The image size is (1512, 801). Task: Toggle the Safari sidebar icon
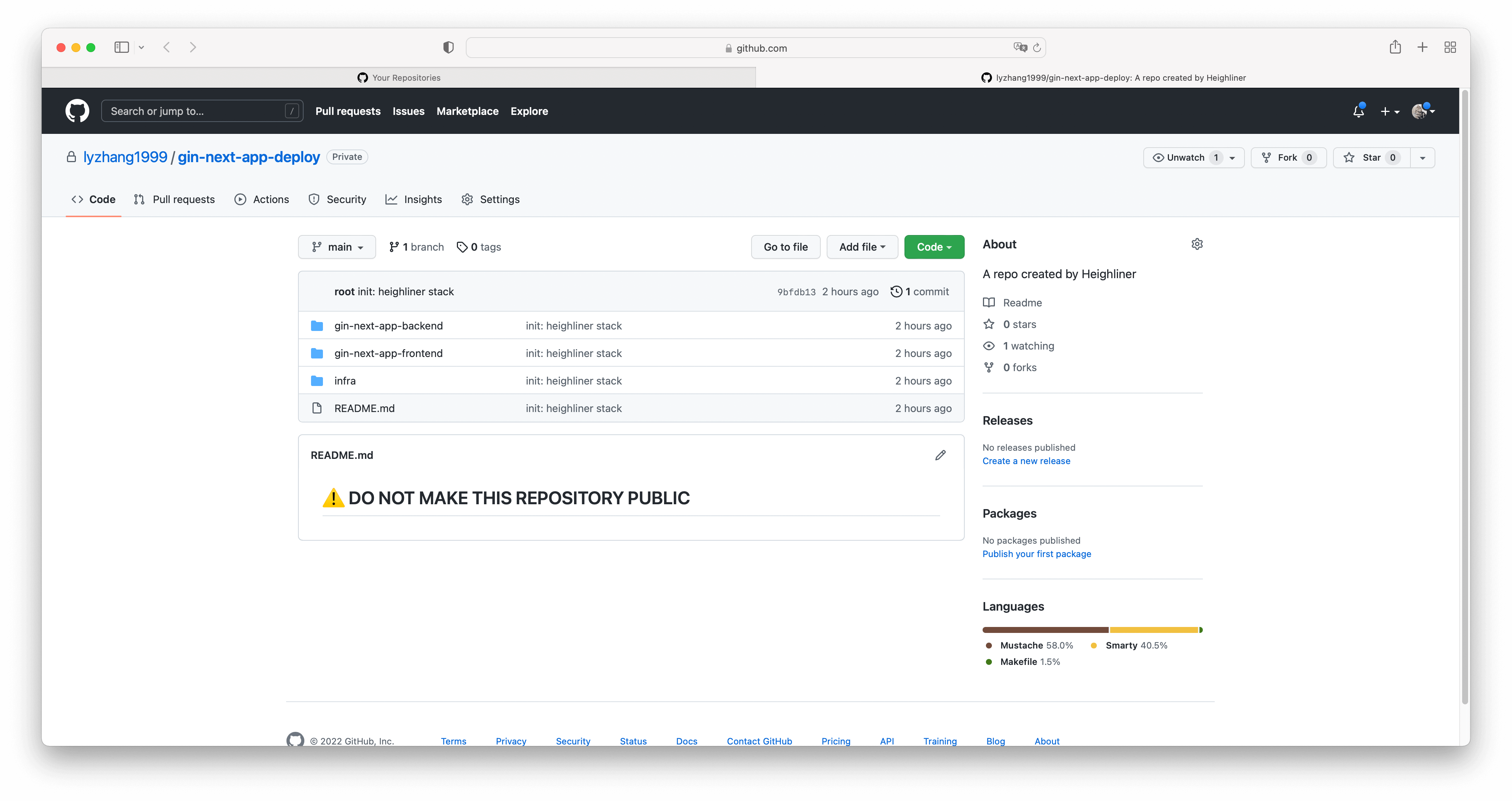pos(122,48)
